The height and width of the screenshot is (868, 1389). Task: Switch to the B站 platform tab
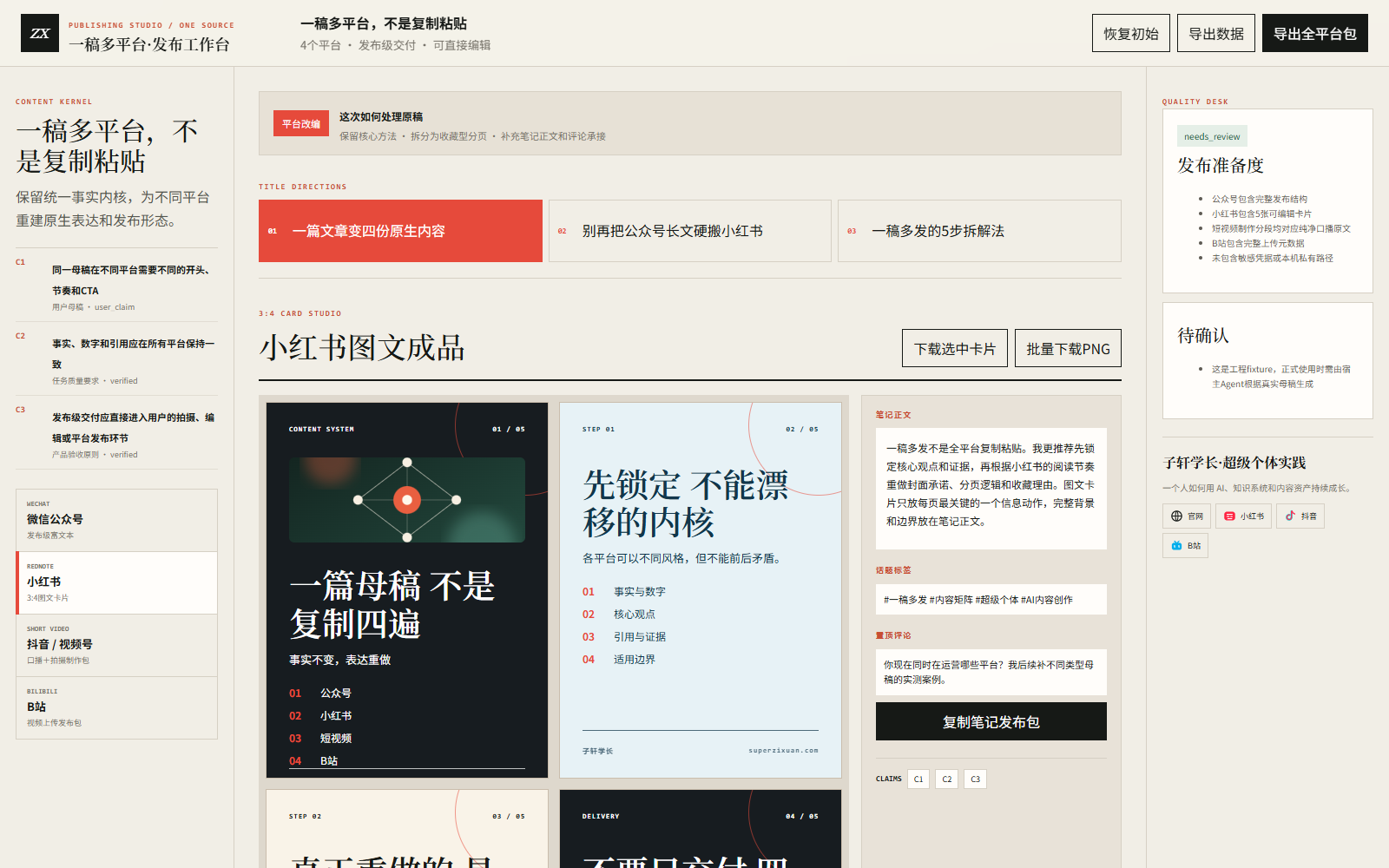point(116,707)
